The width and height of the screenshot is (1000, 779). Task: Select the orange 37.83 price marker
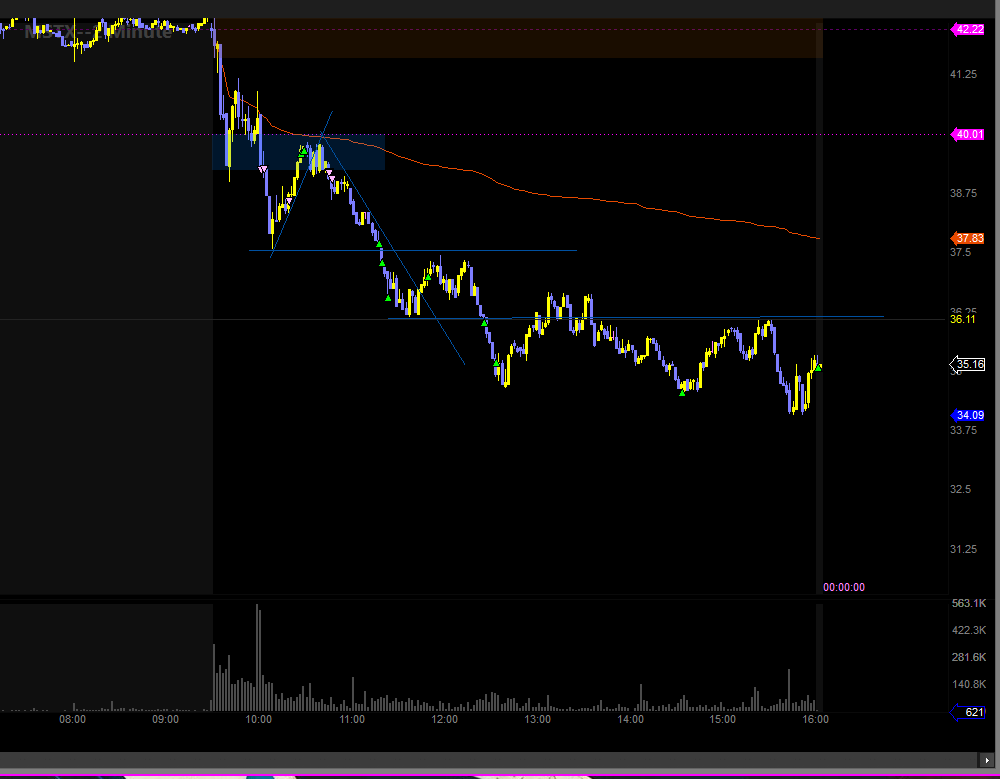click(x=968, y=239)
